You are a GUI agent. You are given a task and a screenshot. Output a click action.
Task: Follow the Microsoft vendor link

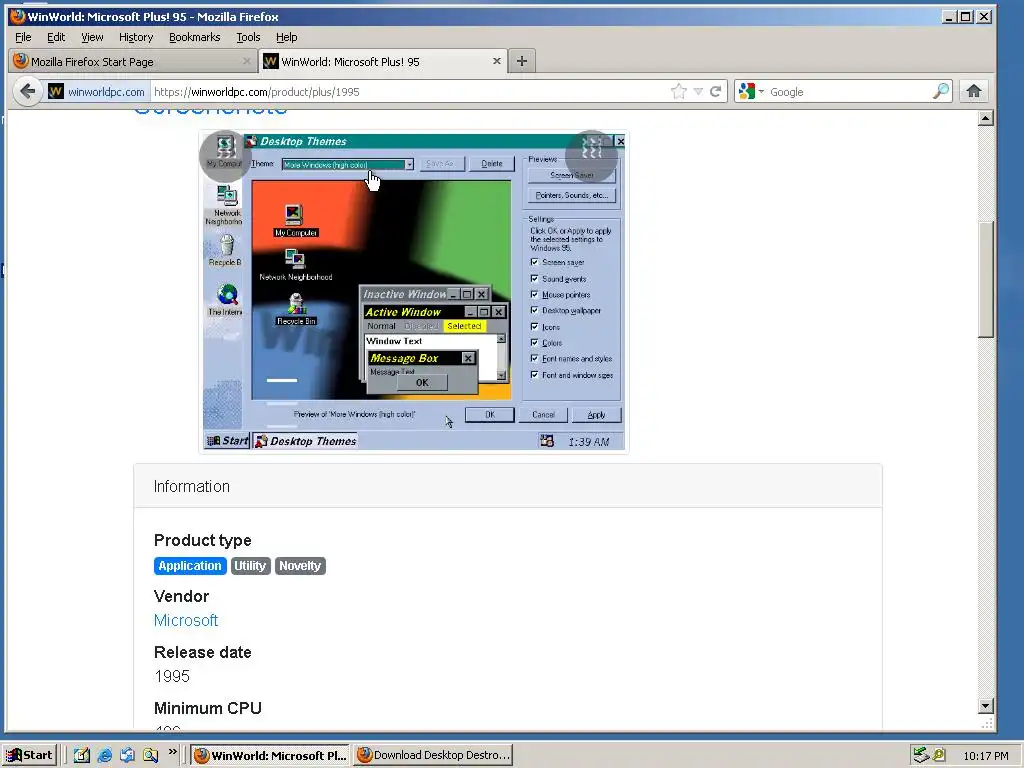coord(186,620)
